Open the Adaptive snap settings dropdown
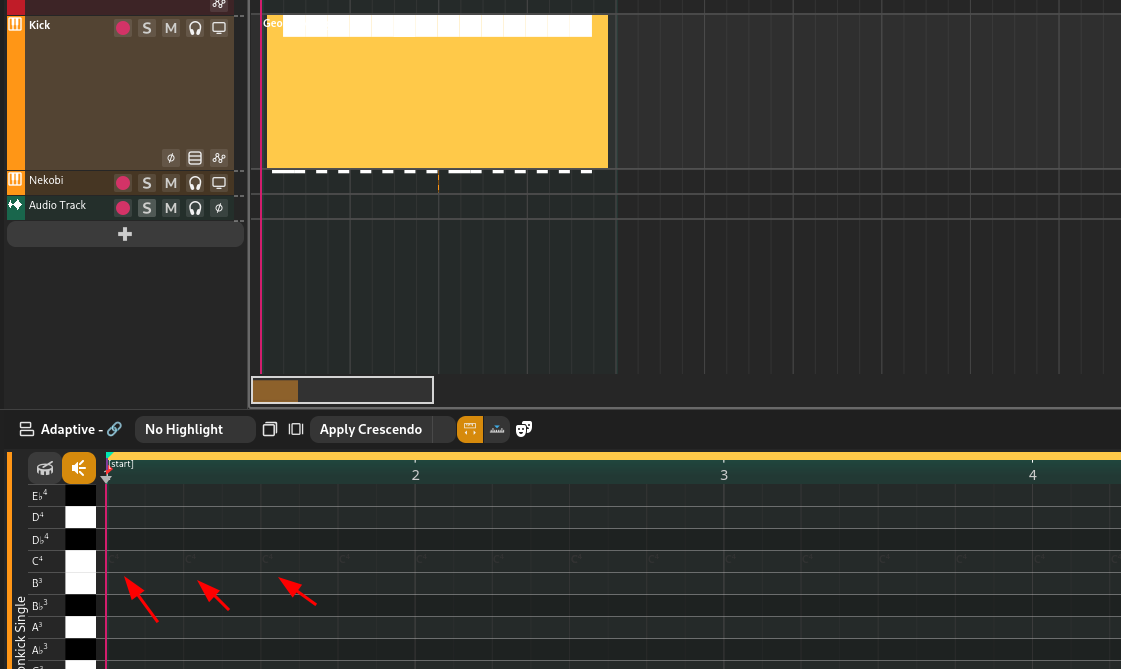 pyautogui.click(x=70, y=430)
